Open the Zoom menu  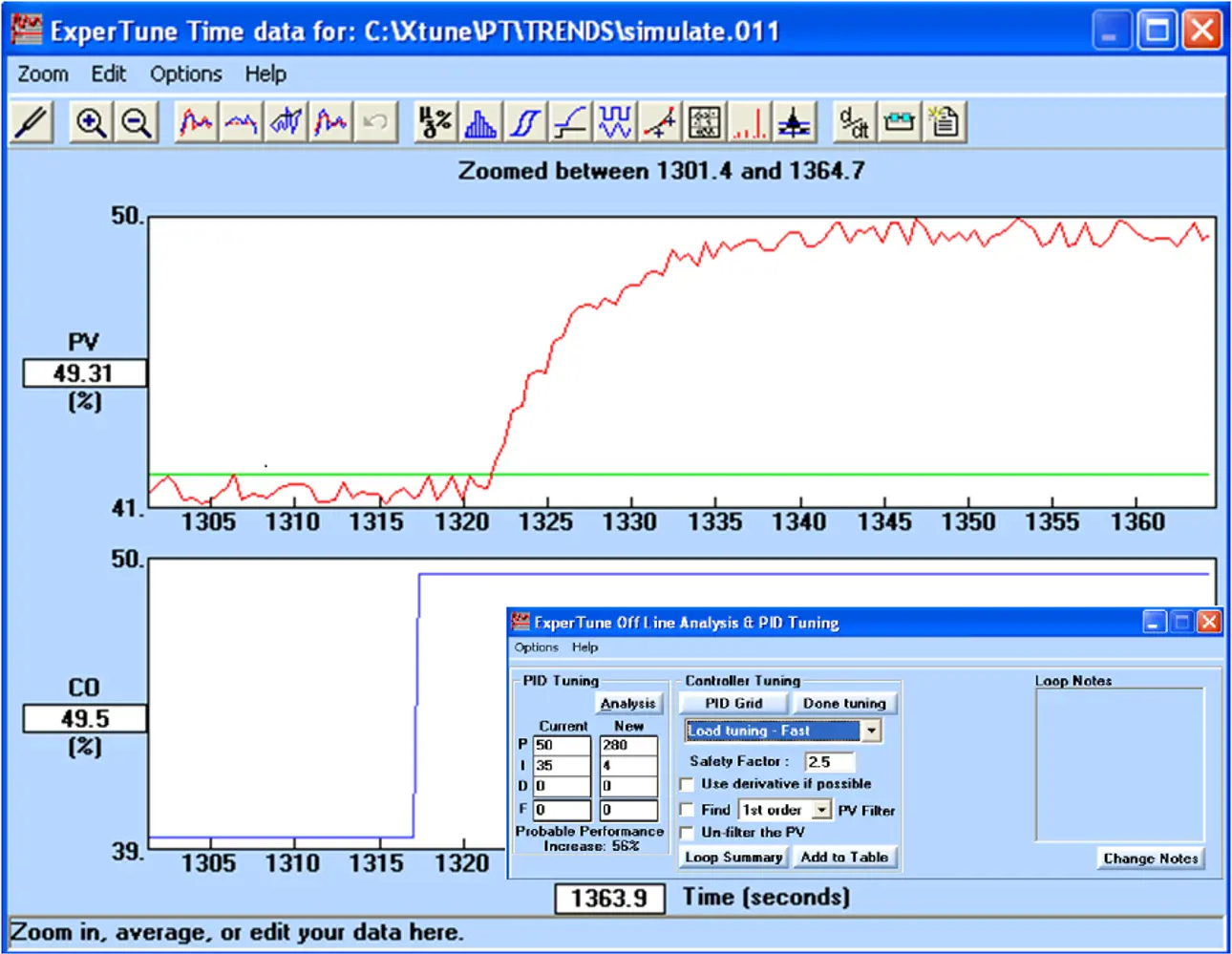click(43, 74)
